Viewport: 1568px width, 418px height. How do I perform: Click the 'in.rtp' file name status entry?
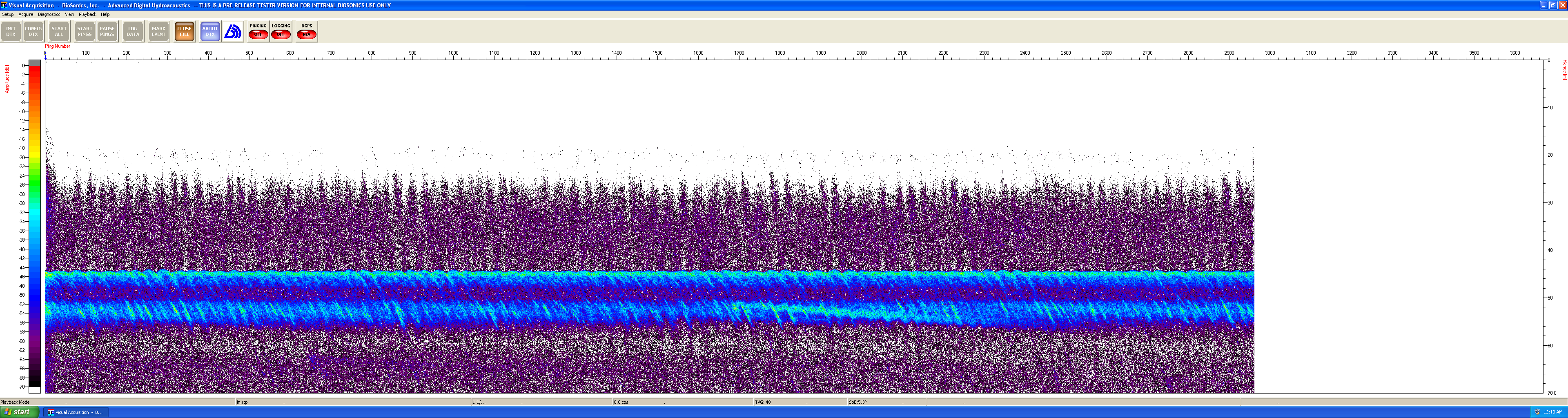tap(242, 402)
